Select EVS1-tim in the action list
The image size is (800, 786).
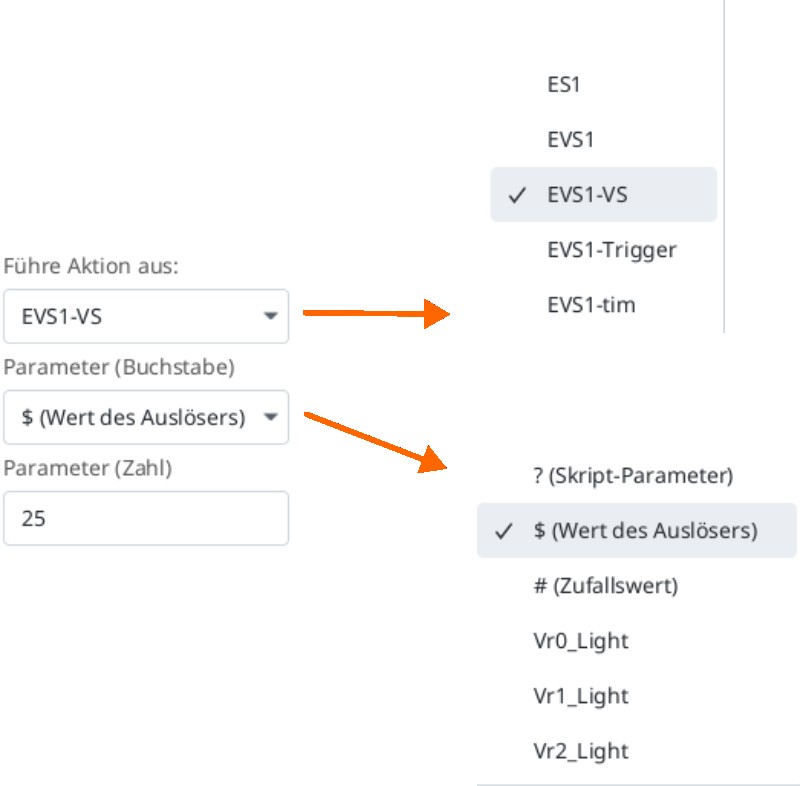[x=604, y=305]
